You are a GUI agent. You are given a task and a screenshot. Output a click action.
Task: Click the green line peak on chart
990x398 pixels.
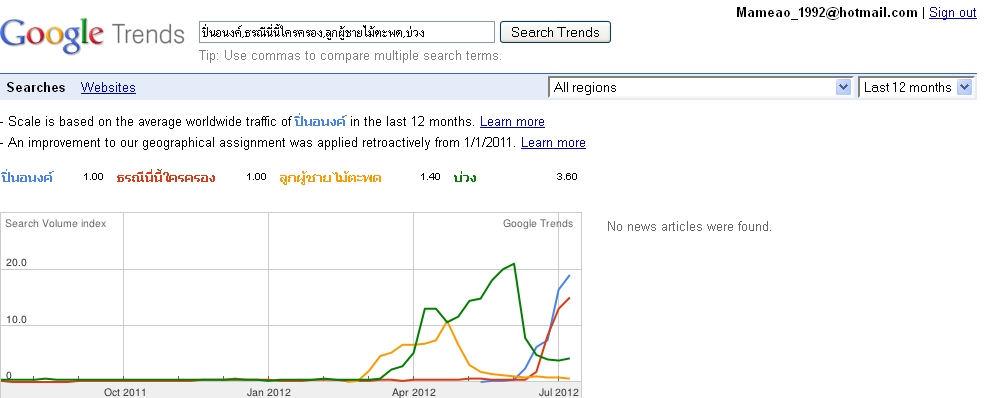click(x=515, y=264)
